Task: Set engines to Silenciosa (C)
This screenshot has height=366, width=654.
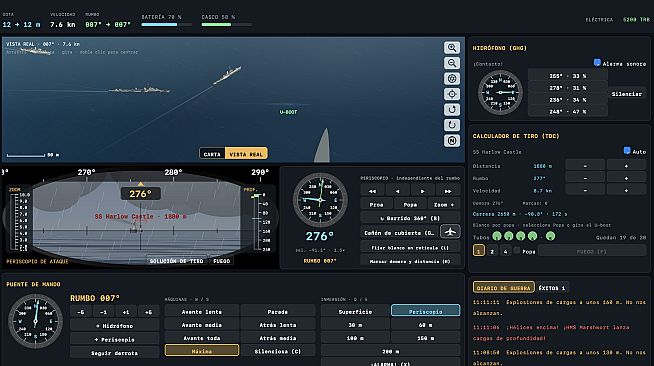Action: [x=278, y=351]
